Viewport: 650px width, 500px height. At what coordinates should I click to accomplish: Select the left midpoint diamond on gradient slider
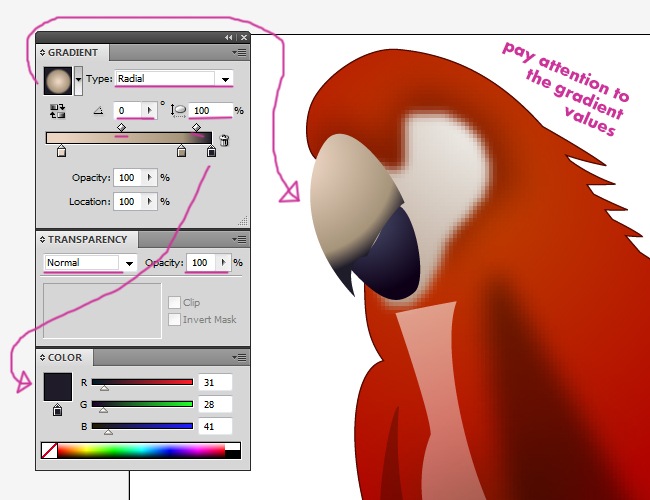point(121,127)
